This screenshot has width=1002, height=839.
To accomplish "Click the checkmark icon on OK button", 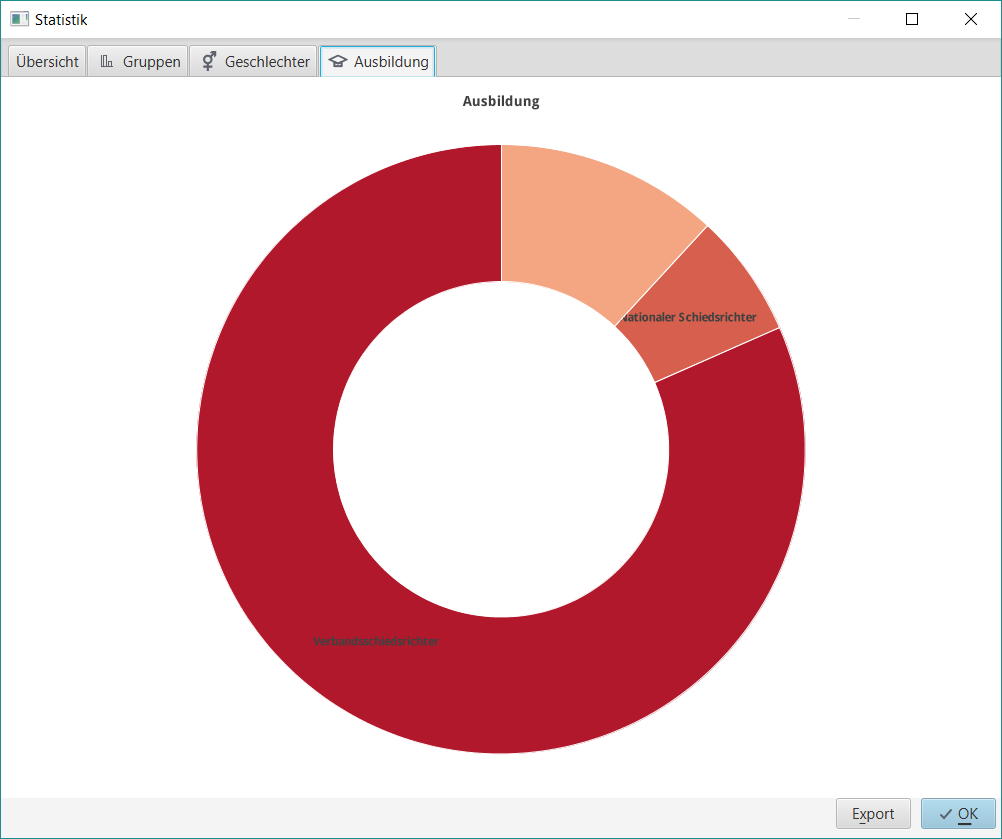I will [945, 814].
